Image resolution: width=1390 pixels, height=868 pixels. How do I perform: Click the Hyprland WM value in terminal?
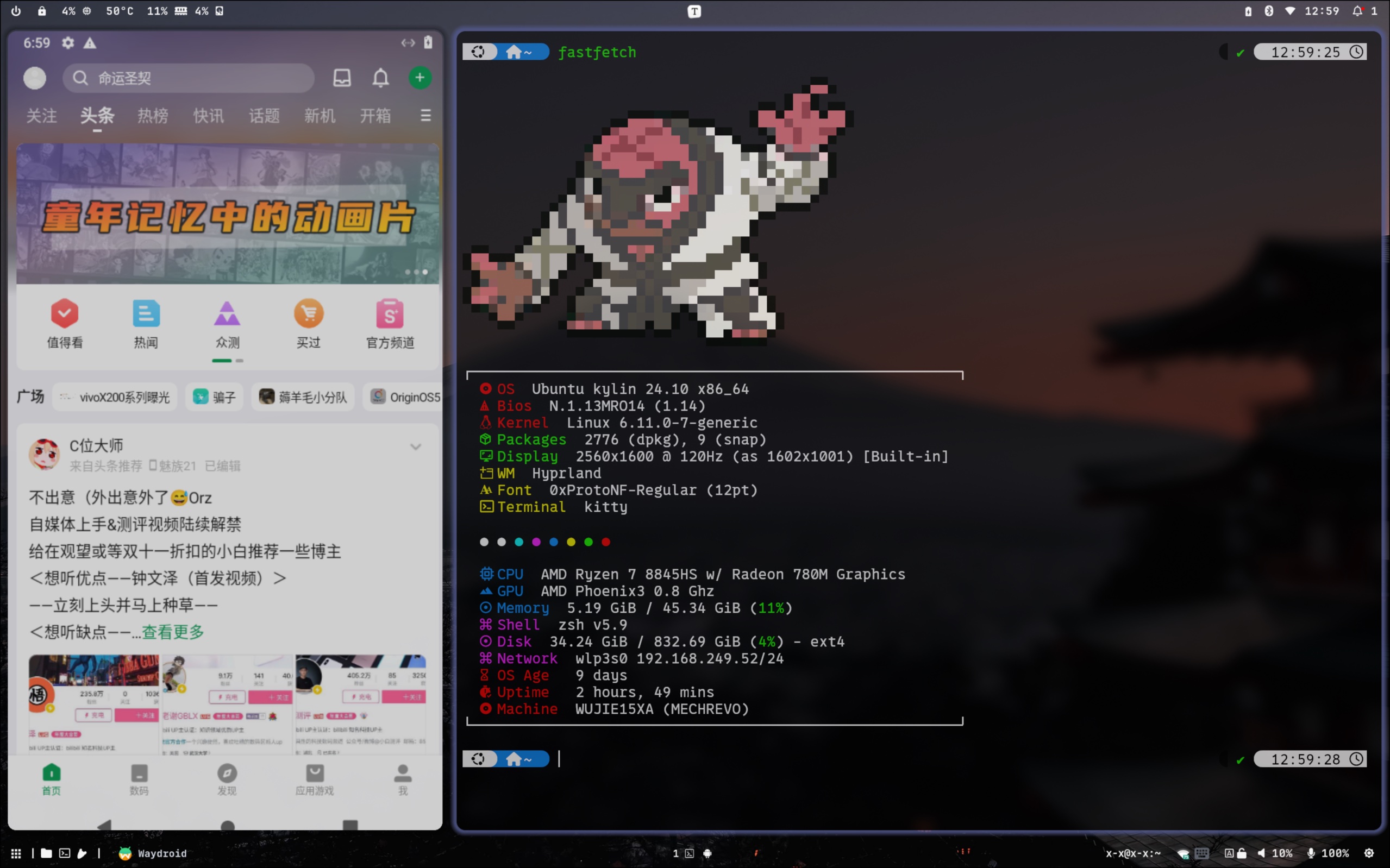(566, 474)
